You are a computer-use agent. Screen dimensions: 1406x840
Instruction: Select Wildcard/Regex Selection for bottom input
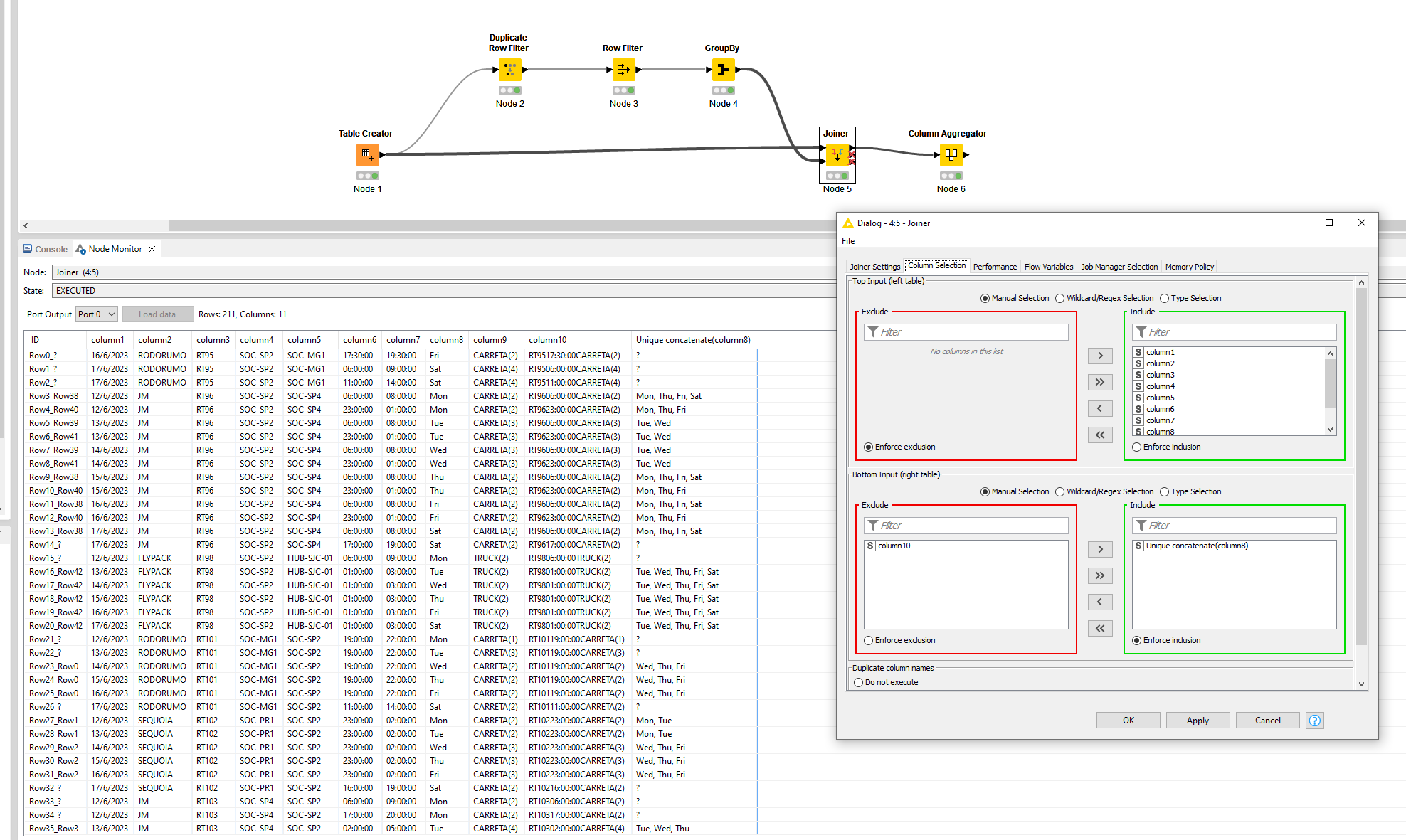tap(1059, 491)
